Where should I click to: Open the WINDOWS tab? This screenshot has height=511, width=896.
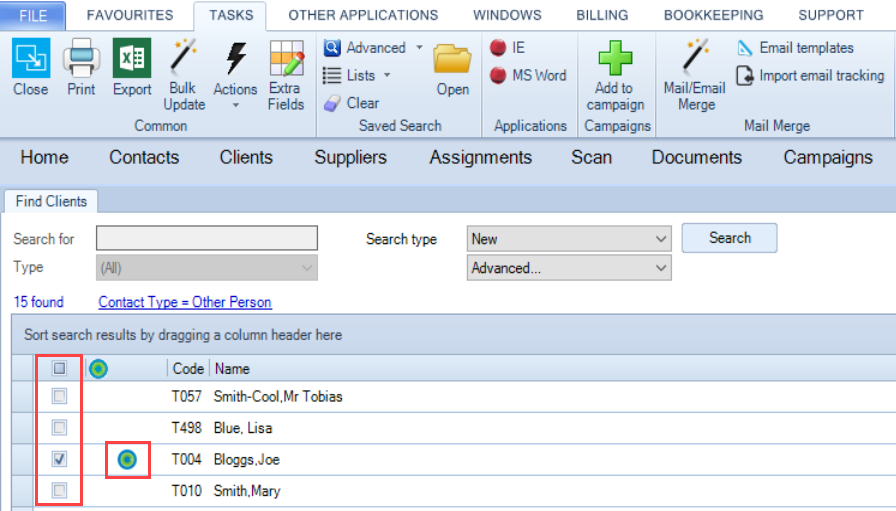point(507,15)
